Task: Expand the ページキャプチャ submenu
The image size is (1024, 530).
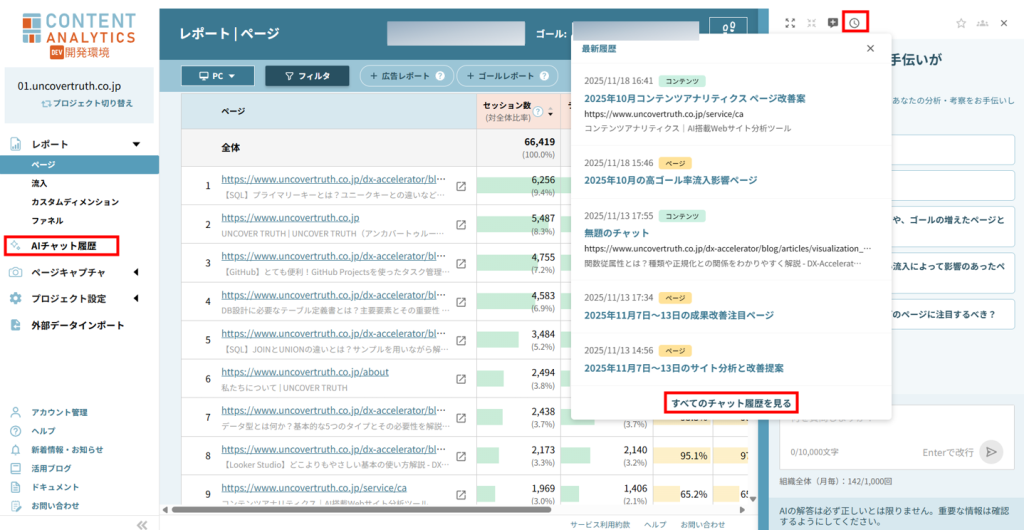Action: click(136, 272)
